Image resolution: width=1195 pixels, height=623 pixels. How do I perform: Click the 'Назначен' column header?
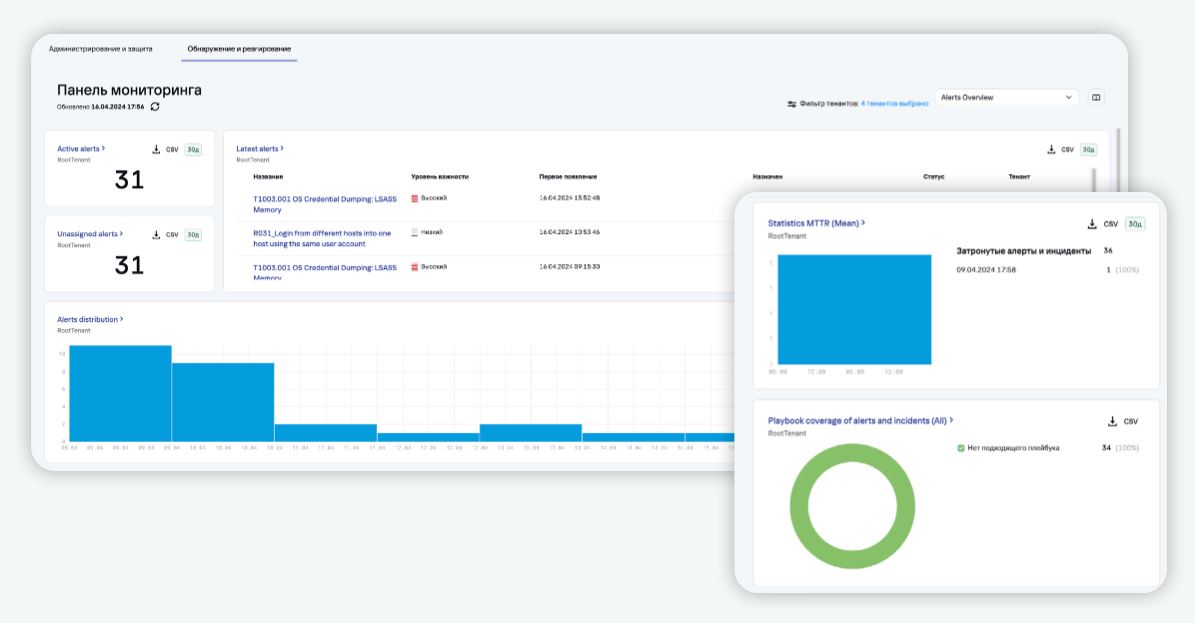[767, 177]
